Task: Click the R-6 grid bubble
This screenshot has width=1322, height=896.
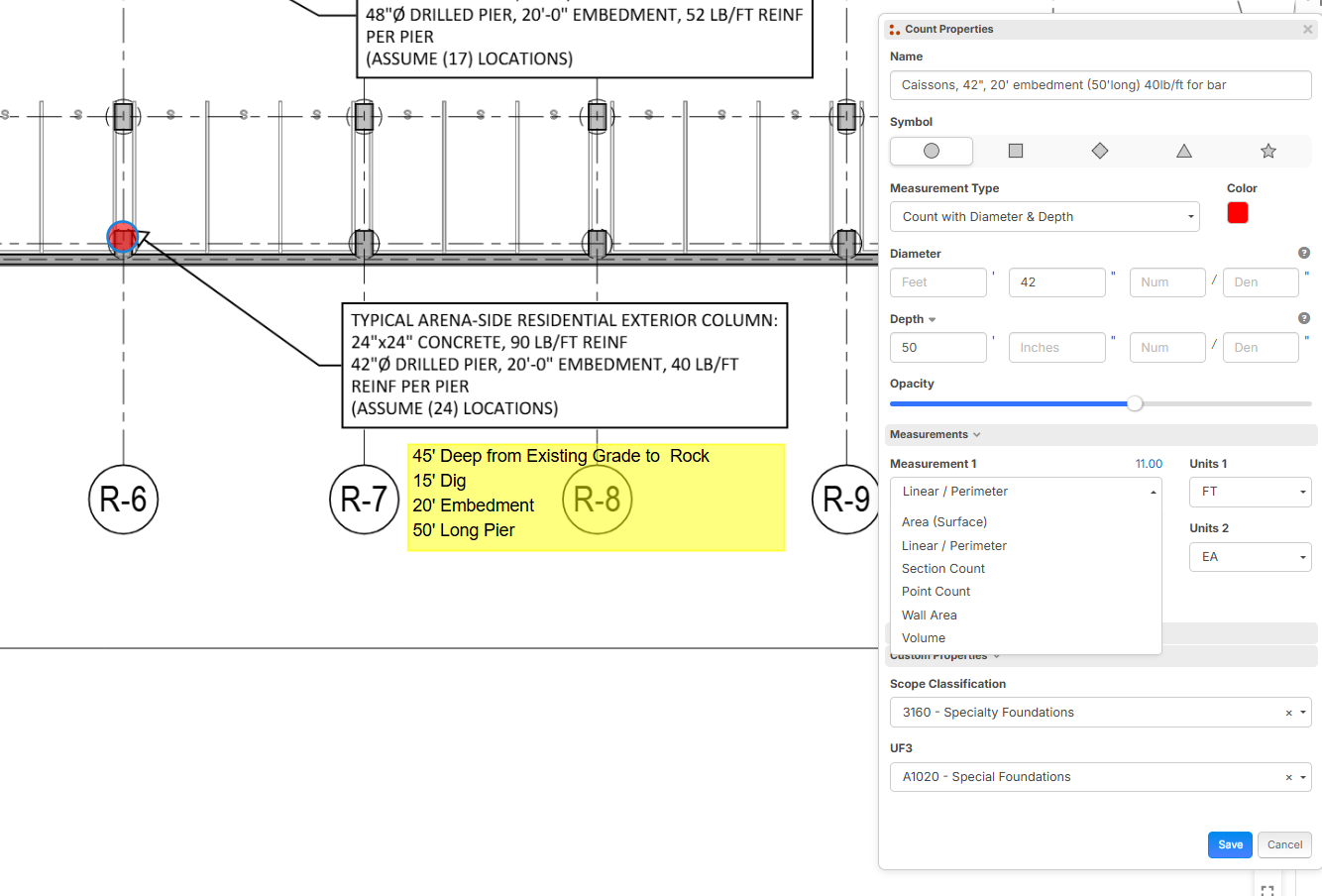Action: point(123,499)
